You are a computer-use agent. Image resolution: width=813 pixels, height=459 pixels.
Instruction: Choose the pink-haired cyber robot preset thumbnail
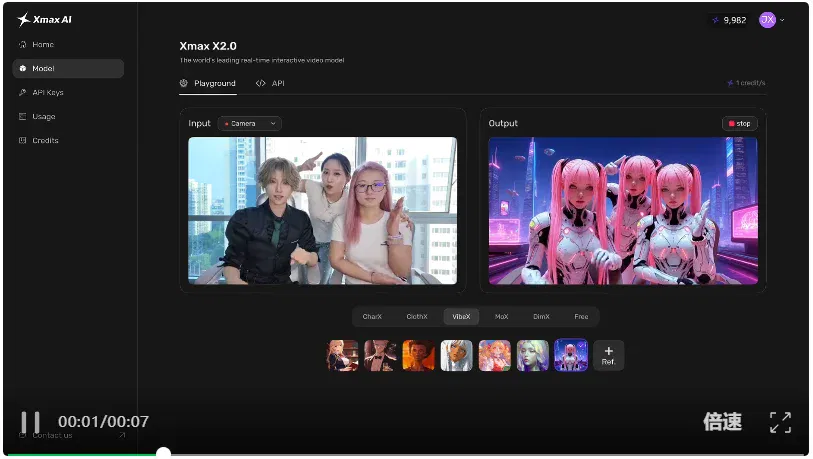[x=571, y=355]
